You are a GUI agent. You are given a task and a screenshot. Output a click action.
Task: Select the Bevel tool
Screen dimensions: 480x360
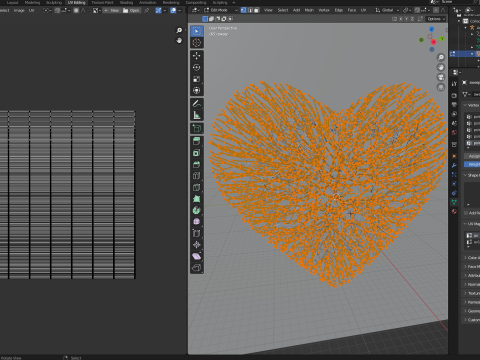(x=197, y=164)
